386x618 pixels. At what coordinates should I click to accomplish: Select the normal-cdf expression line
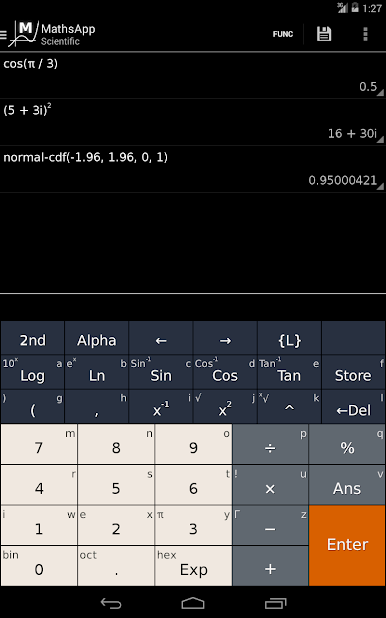(86, 157)
